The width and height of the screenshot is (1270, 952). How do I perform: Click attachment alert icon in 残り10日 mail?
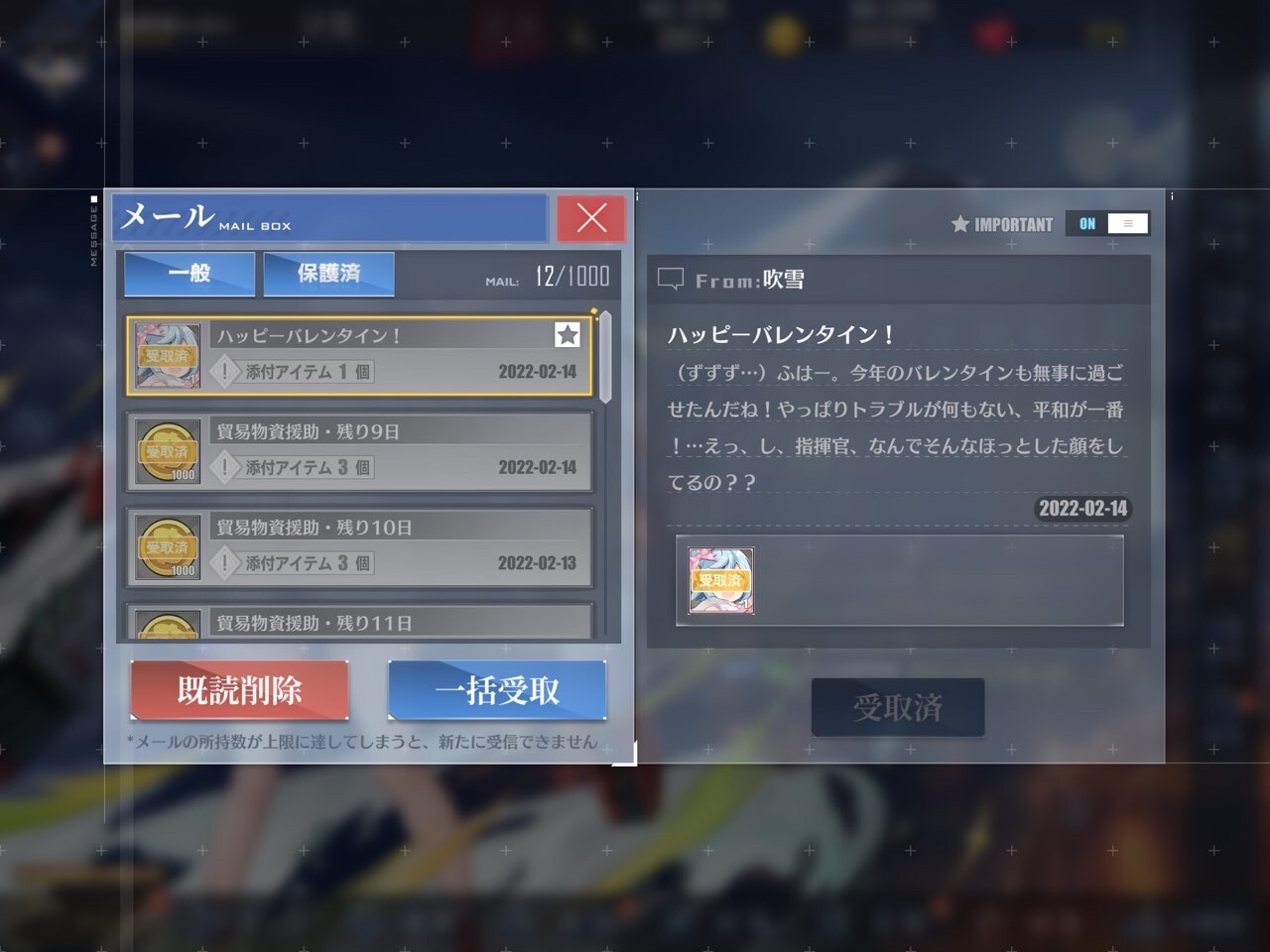pyautogui.click(x=225, y=563)
